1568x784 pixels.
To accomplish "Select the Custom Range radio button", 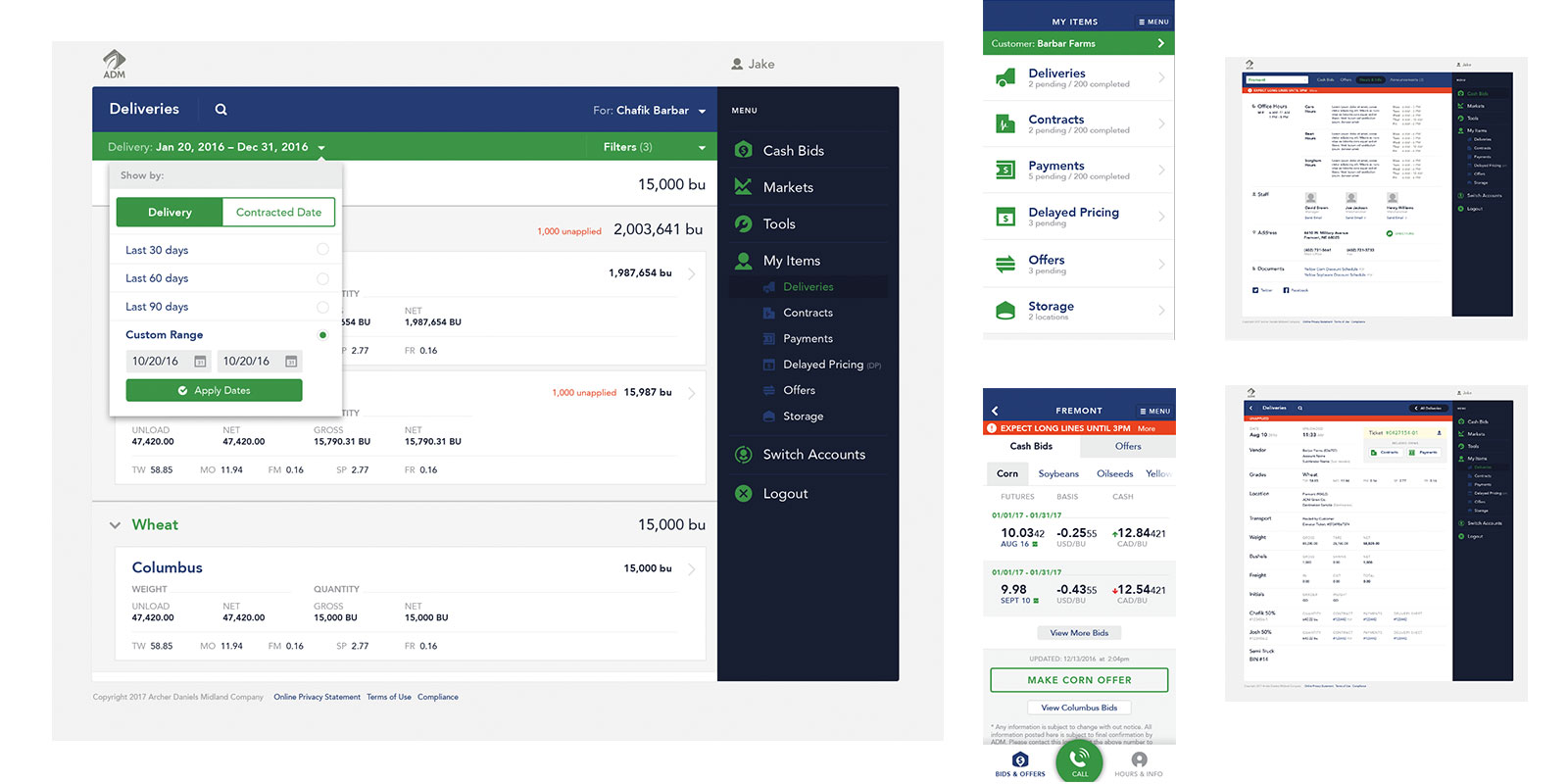I will [x=322, y=335].
